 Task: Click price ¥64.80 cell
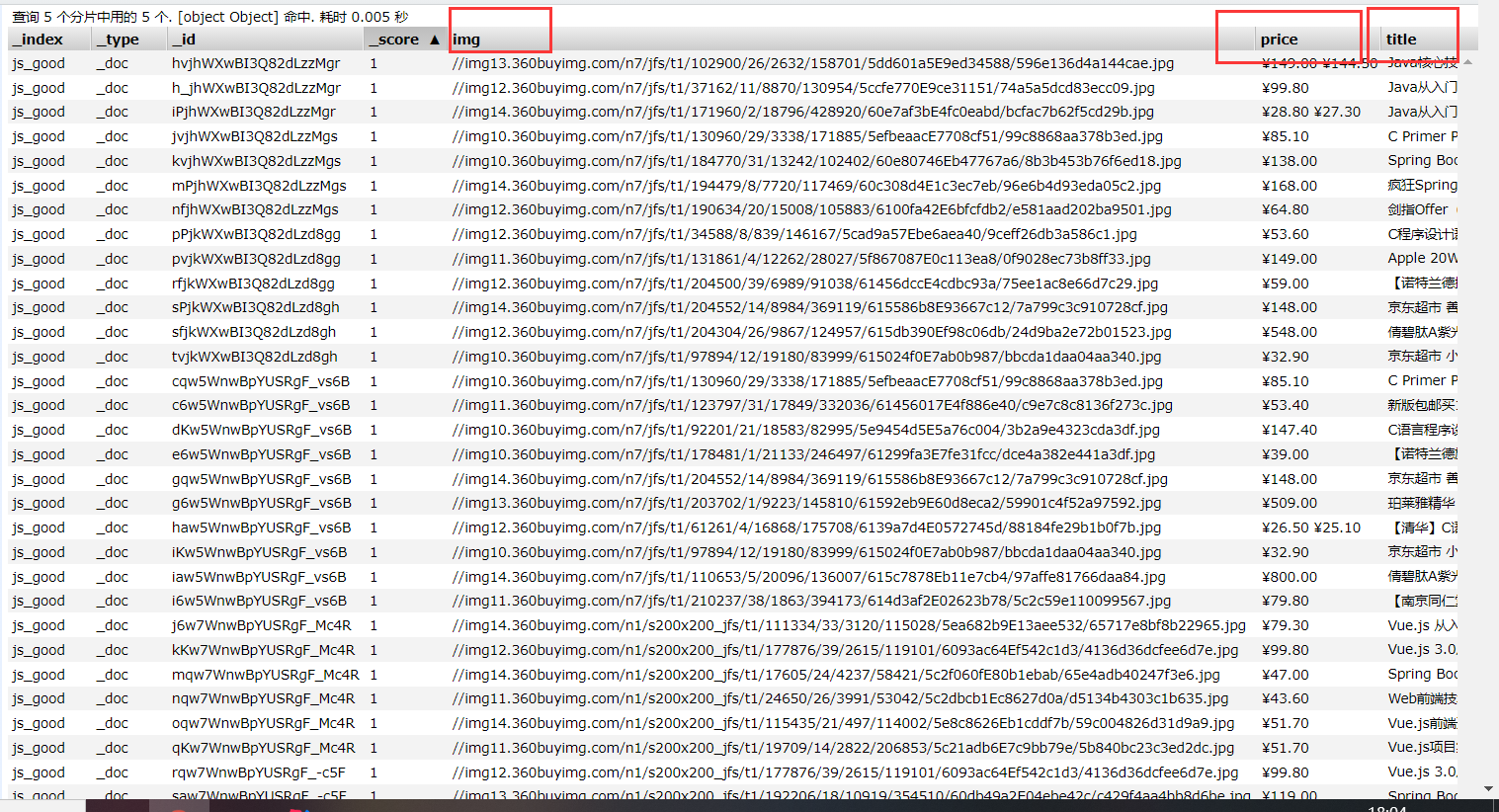pyautogui.click(x=1286, y=209)
